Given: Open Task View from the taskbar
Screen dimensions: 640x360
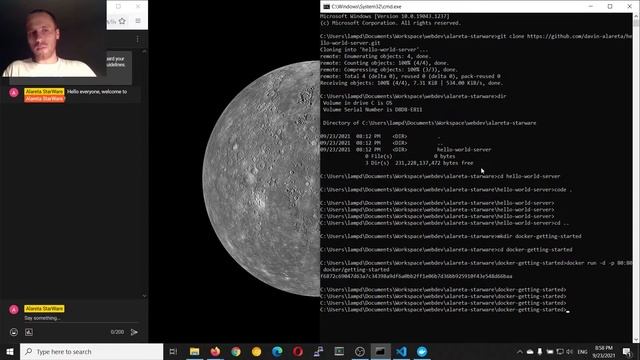Looking at the screenshot, I should pyautogui.click(x=173, y=351).
